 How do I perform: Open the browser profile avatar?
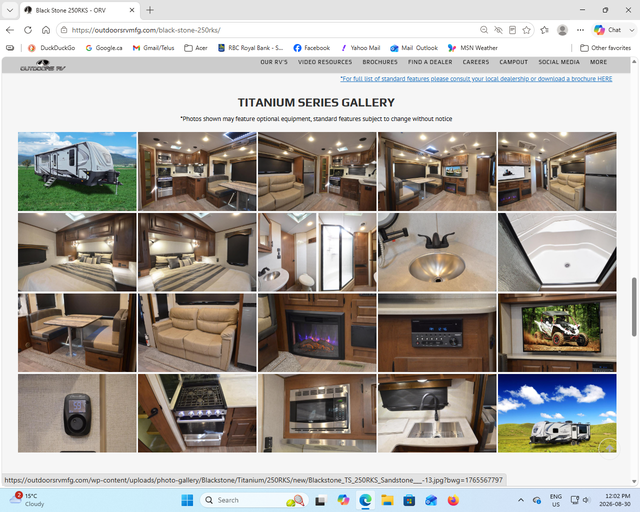coord(562,30)
